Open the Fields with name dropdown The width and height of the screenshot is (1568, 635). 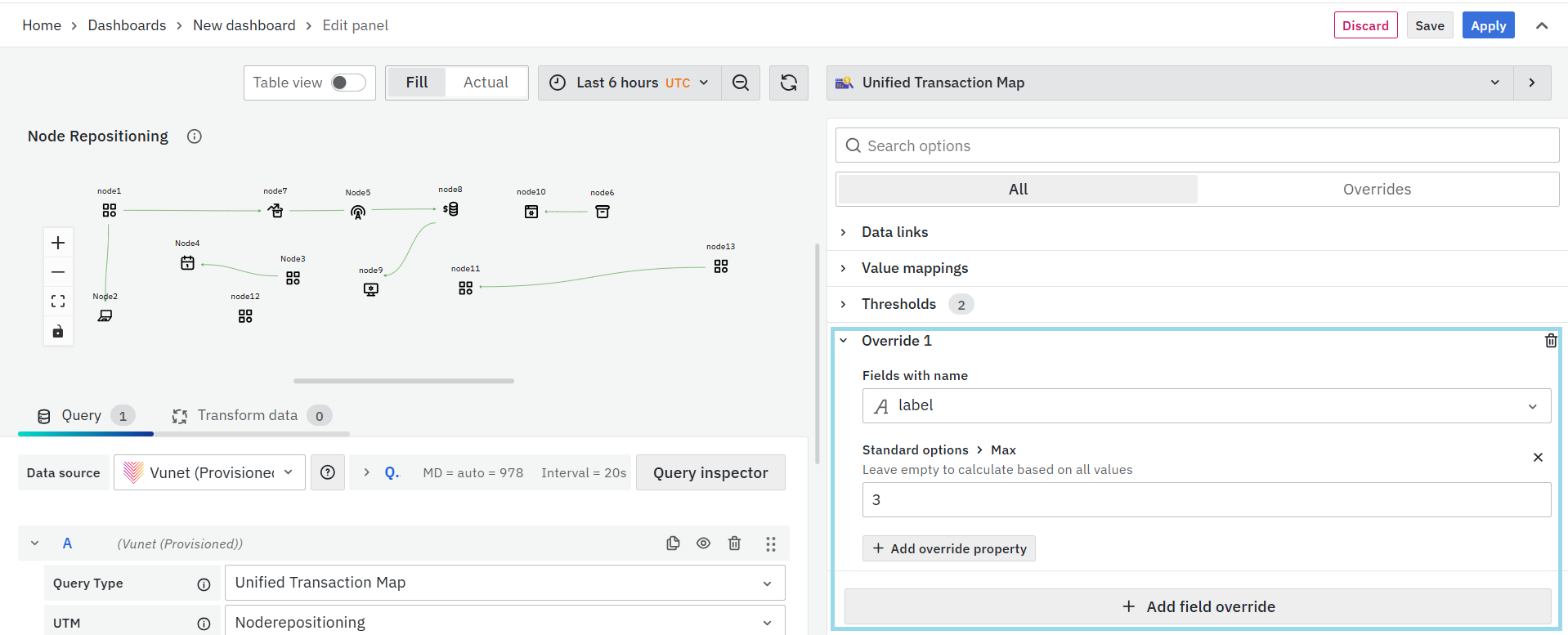point(1206,406)
